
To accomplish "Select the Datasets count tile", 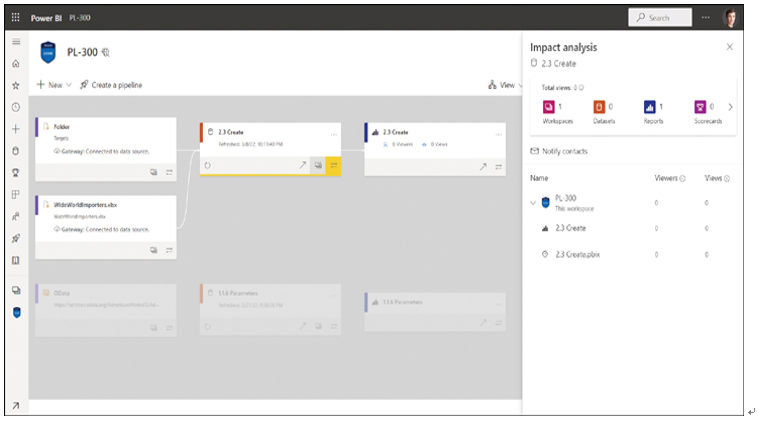I will click(x=604, y=112).
